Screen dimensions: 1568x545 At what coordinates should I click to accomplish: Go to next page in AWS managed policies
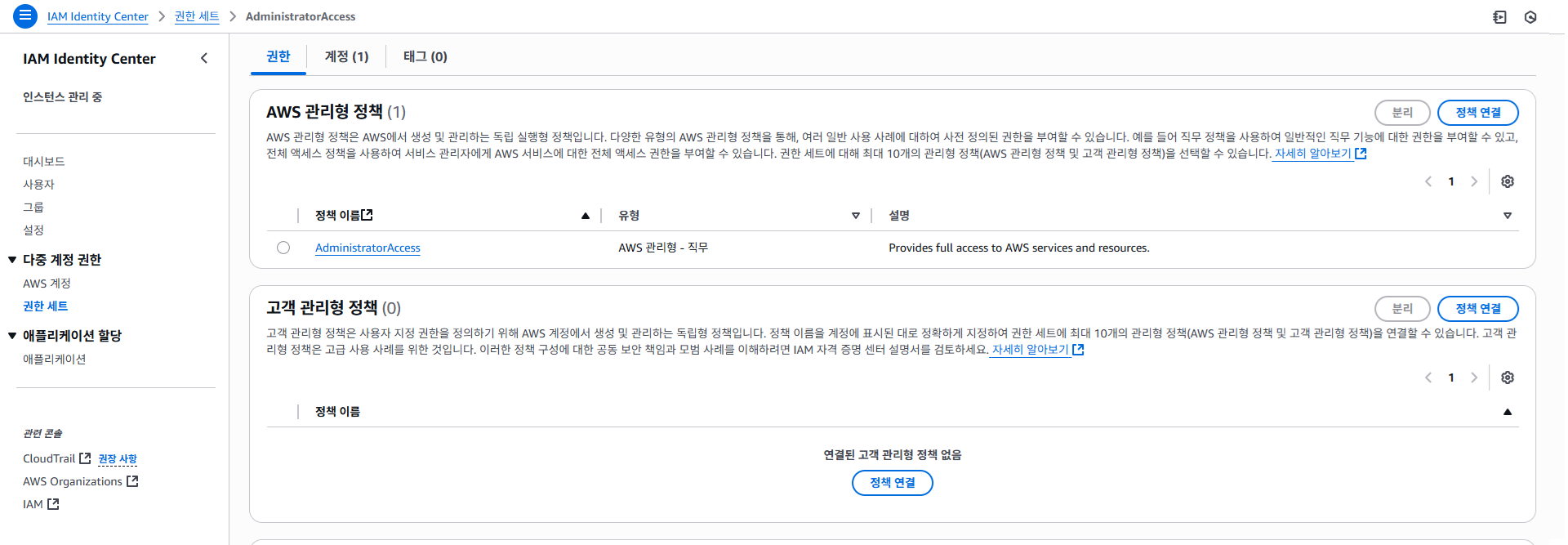[x=1474, y=181]
